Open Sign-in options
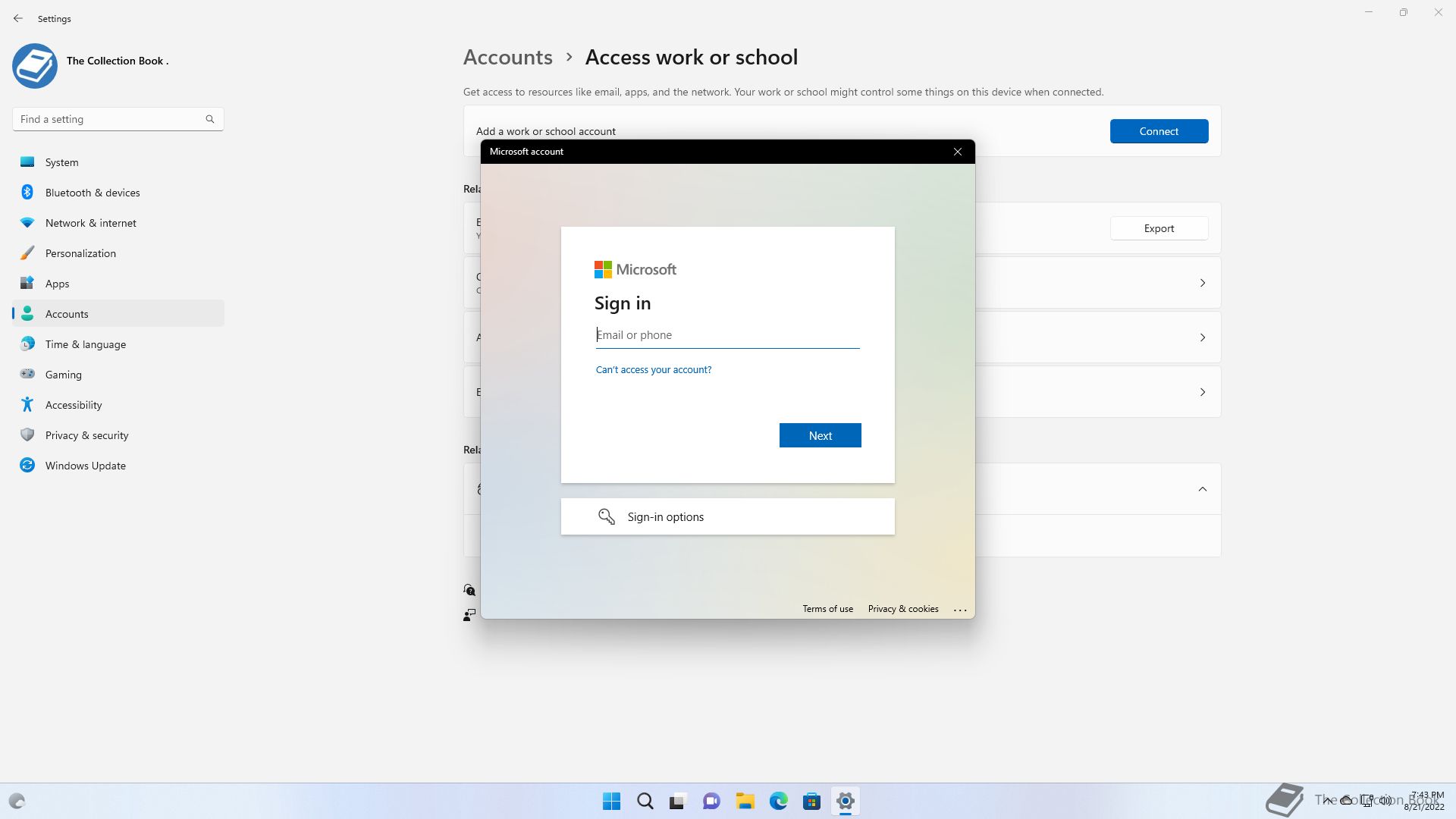Image resolution: width=1456 pixels, height=819 pixels. coord(728,516)
